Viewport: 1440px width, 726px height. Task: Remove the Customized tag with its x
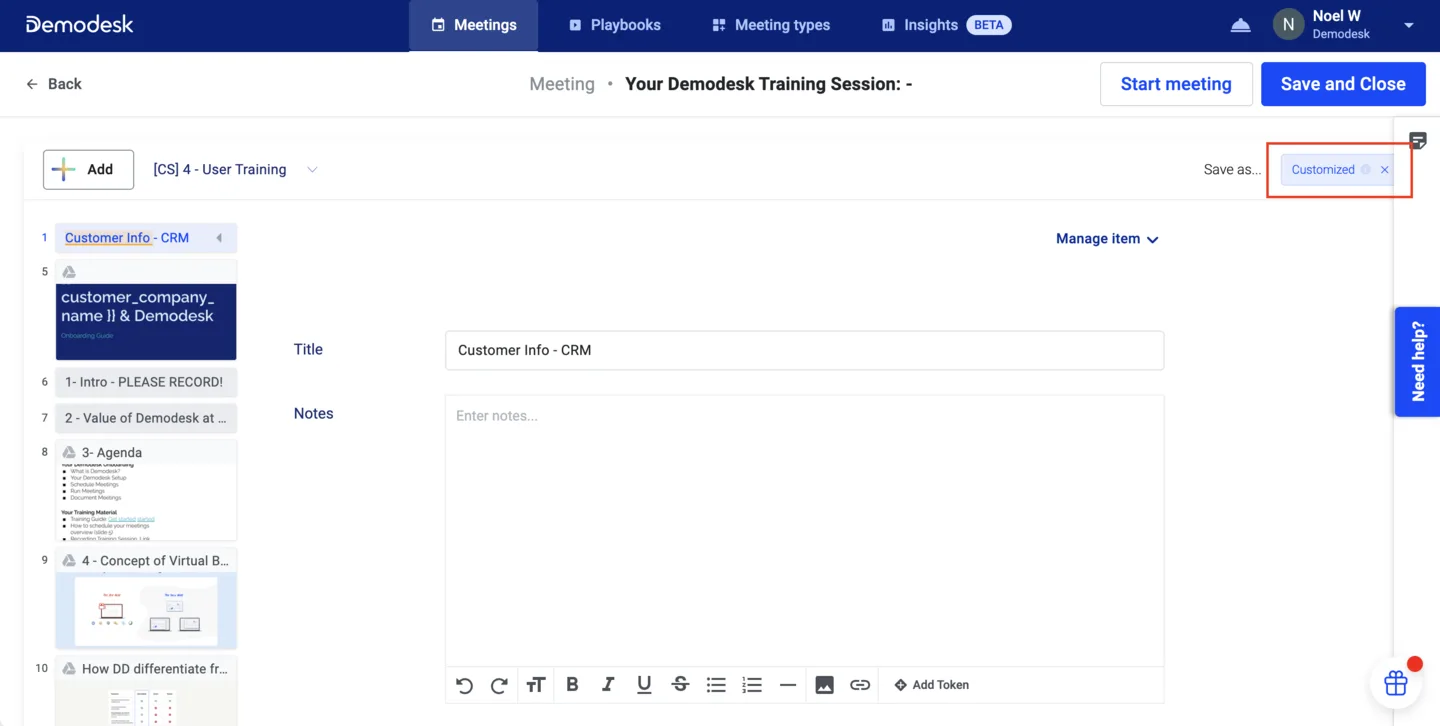click(1385, 170)
